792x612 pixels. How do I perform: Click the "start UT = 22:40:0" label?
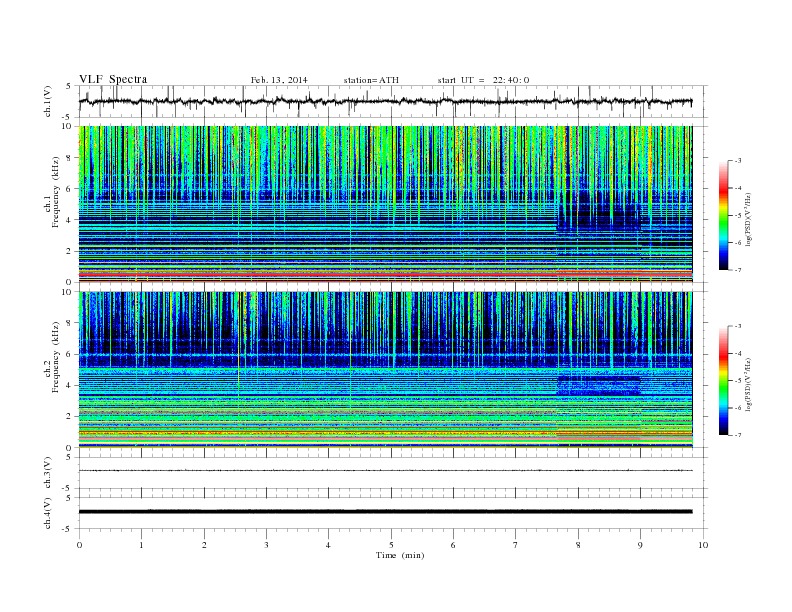483,80
